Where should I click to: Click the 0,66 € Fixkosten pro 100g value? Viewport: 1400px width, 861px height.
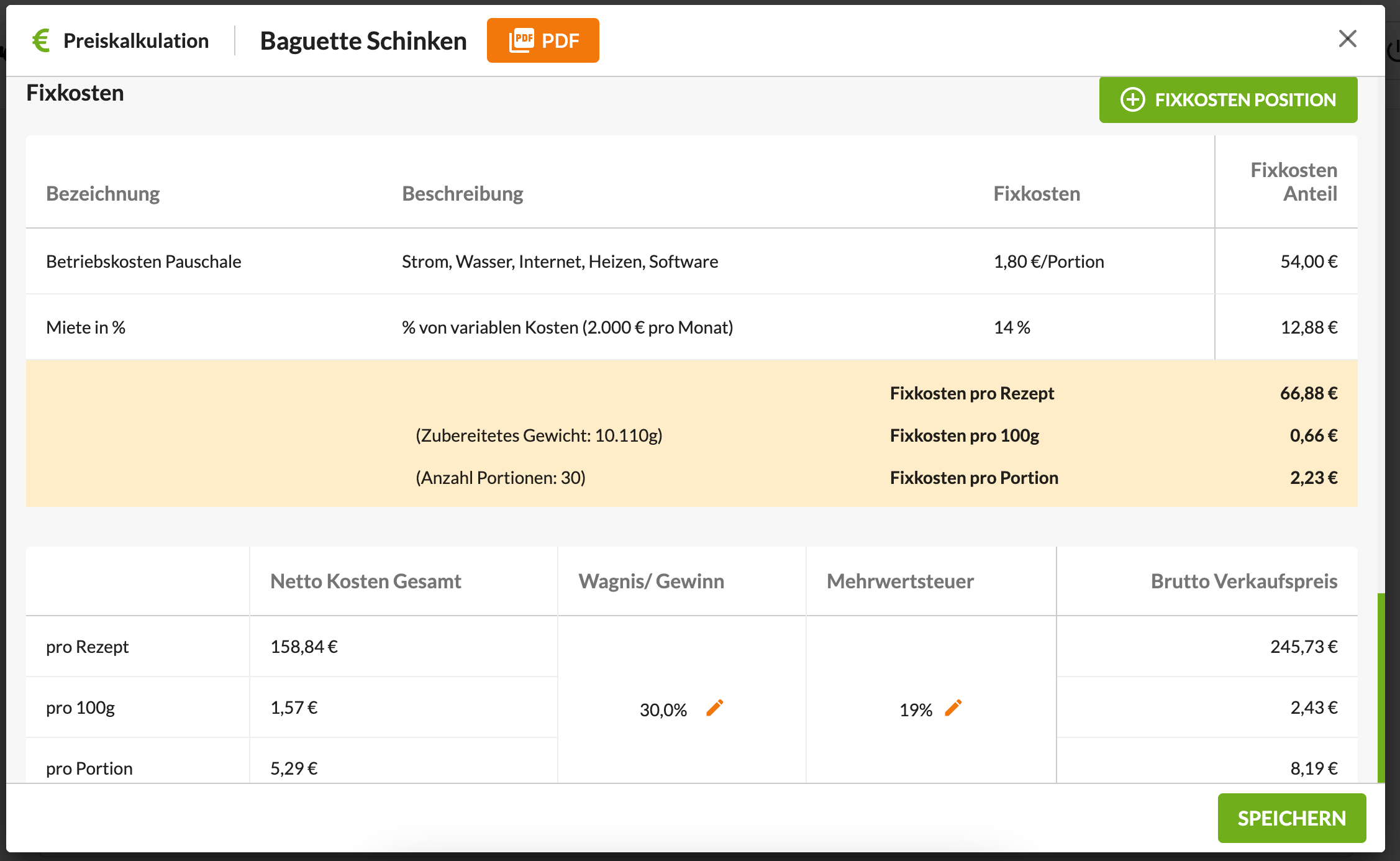[x=1313, y=435]
